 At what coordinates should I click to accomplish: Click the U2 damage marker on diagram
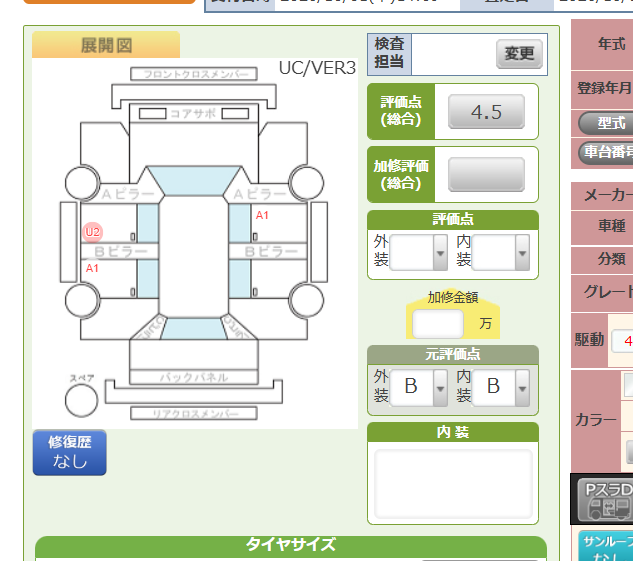[92, 232]
